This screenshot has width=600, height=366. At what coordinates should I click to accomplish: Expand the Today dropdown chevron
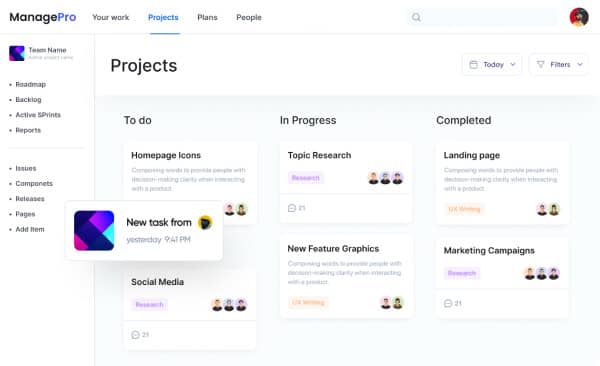[513, 64]
